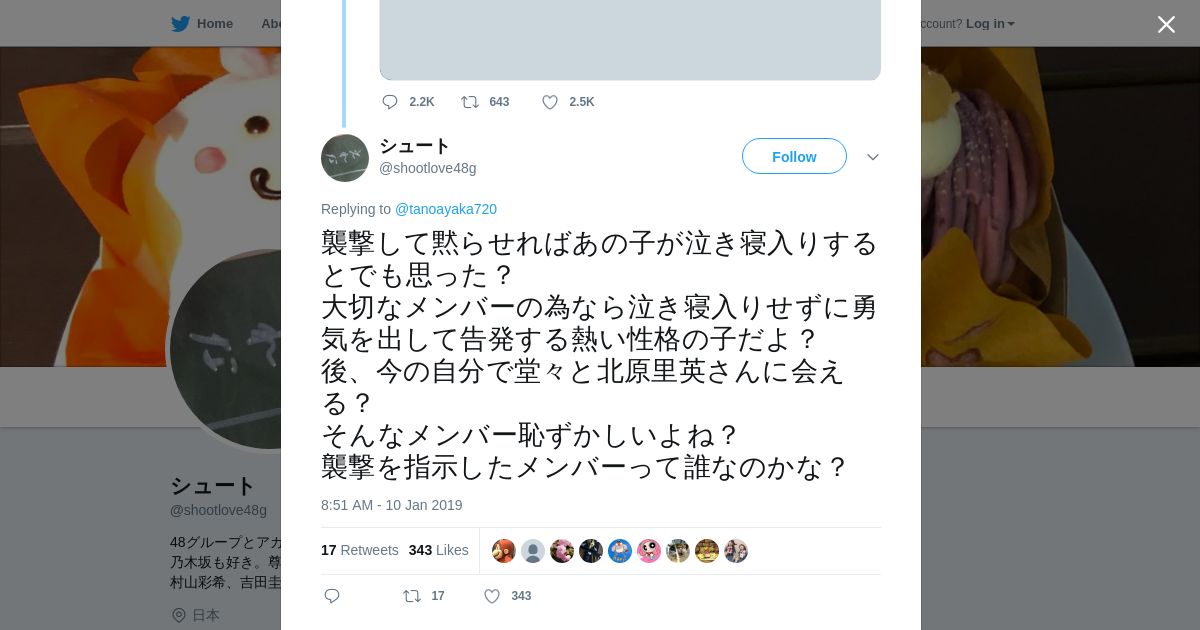Open シュート tweet author avatar
Image resolution: width=1200 pixels, height=630 pixels.
click(x=345, y=158)
